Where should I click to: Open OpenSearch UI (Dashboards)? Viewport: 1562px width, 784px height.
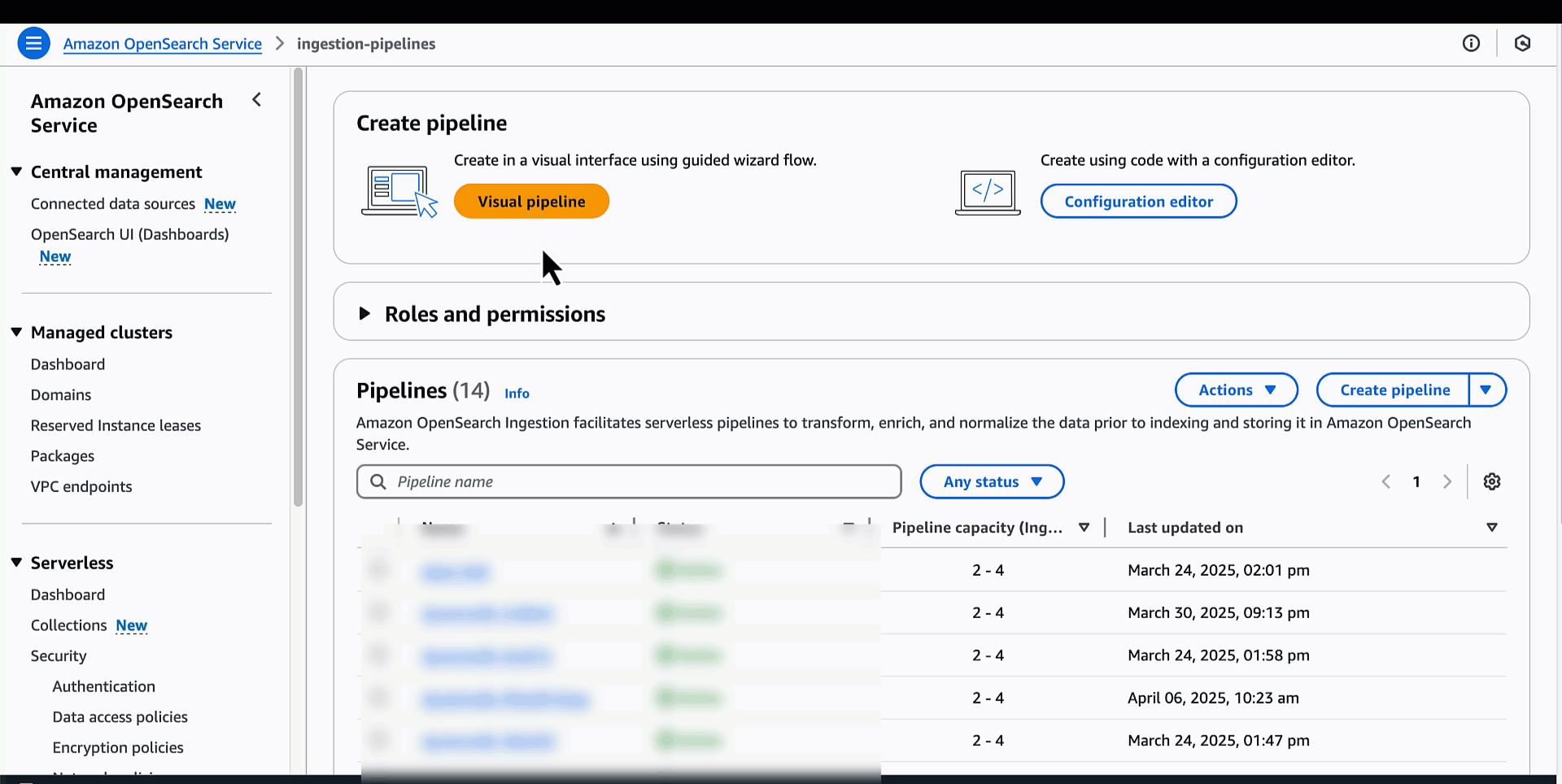click(130, 234)
